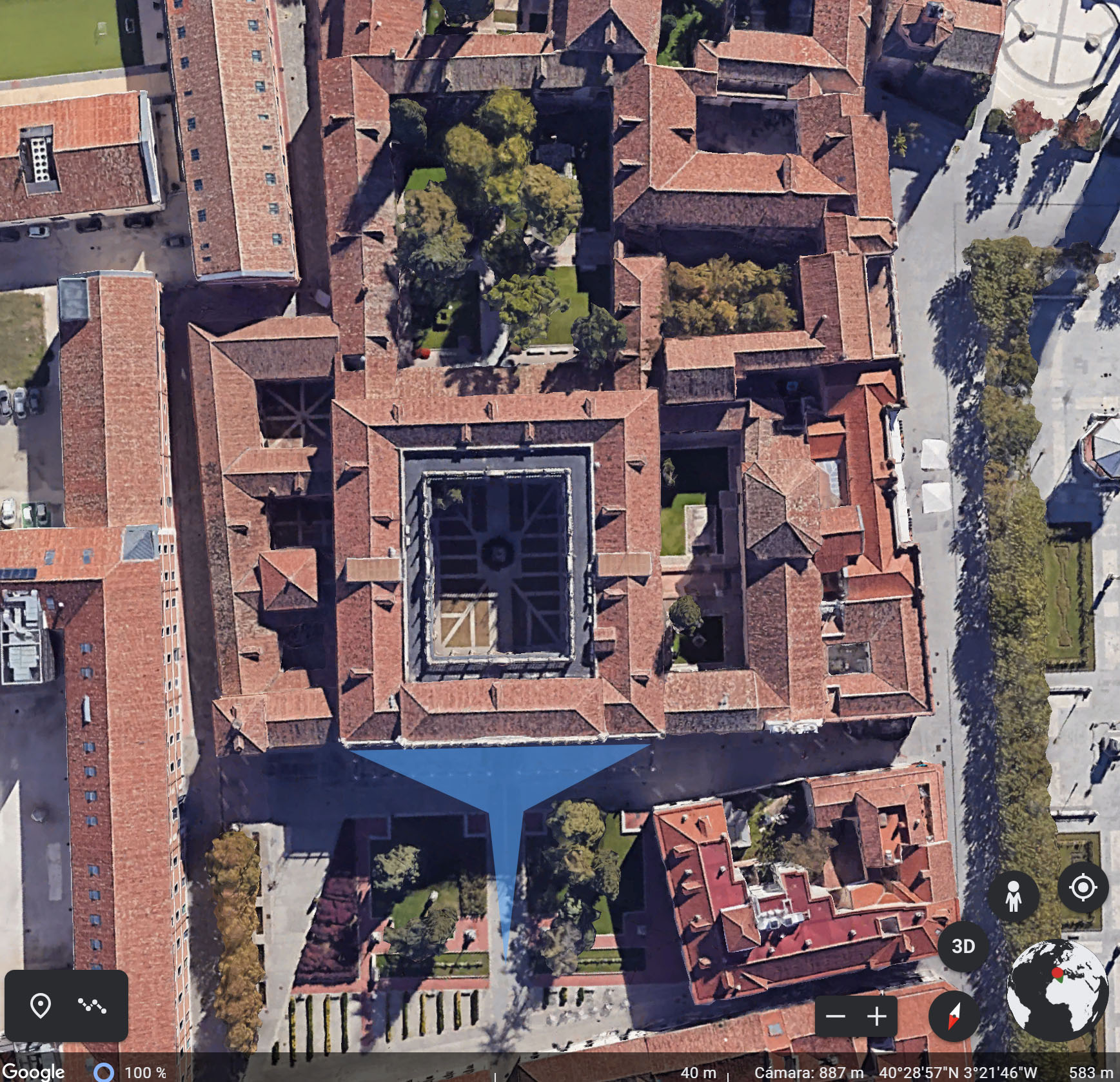Reset orientation using the compass
Image resolution: width=1120 pixels, height=1082 pixels.
(x=954, y=1016)
